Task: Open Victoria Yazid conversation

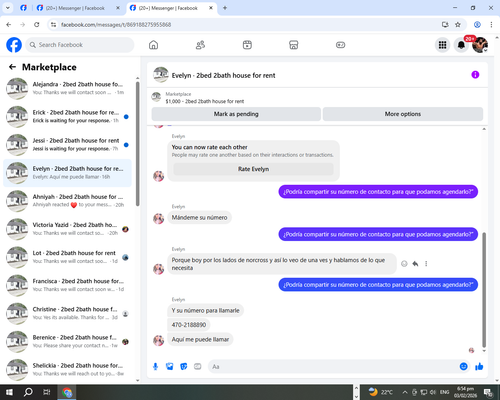Action: coord(67,229)
